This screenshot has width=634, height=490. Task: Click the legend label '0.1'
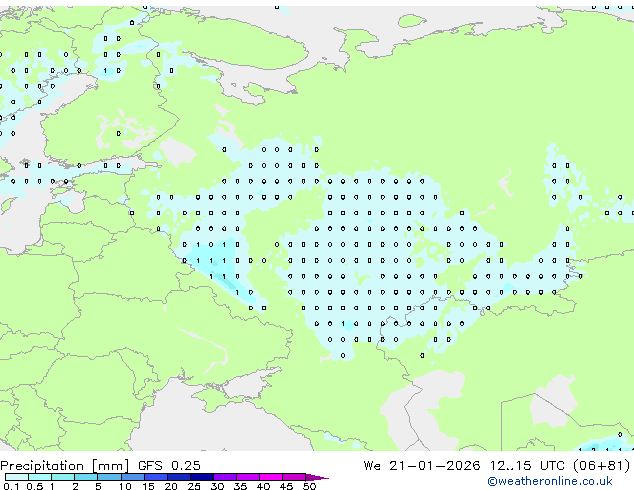(11, 486)
